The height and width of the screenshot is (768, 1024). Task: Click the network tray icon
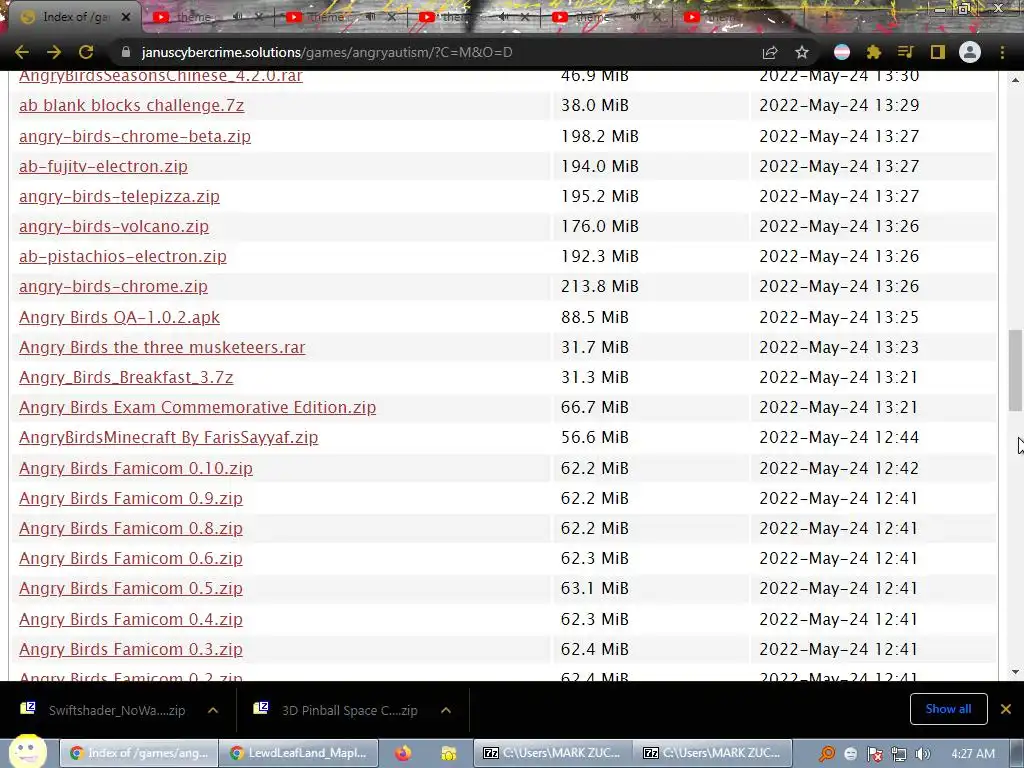pos(899,754)
